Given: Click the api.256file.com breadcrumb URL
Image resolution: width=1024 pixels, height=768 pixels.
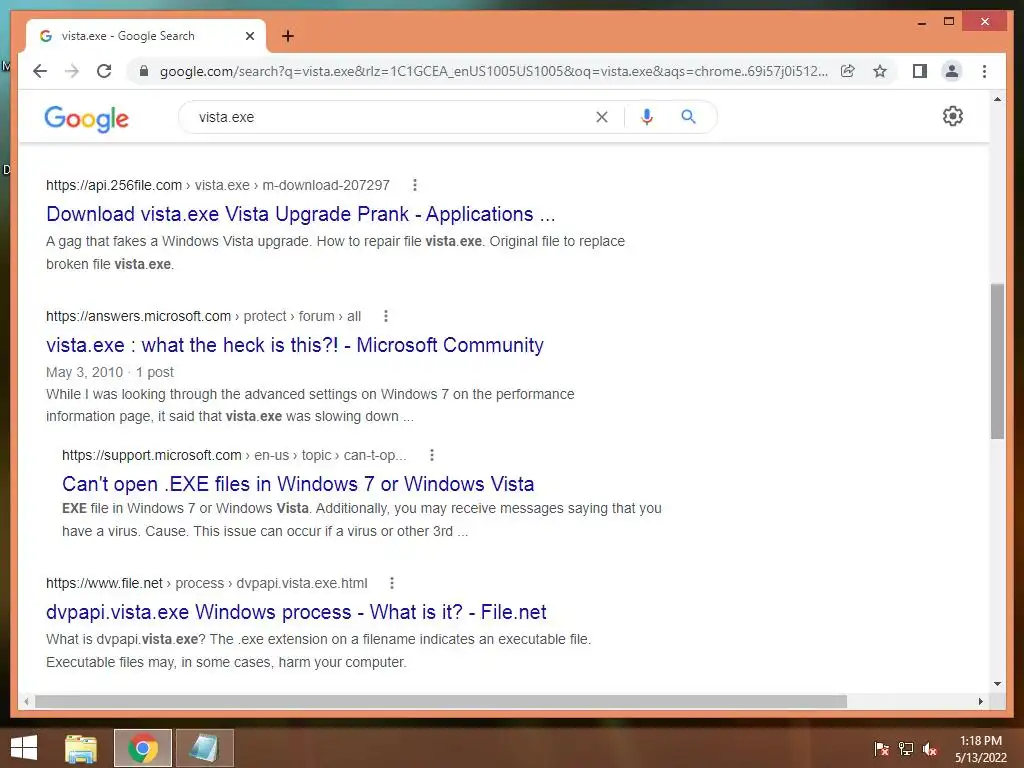Looking at the screenshot, I should click(x=217, y=185).
